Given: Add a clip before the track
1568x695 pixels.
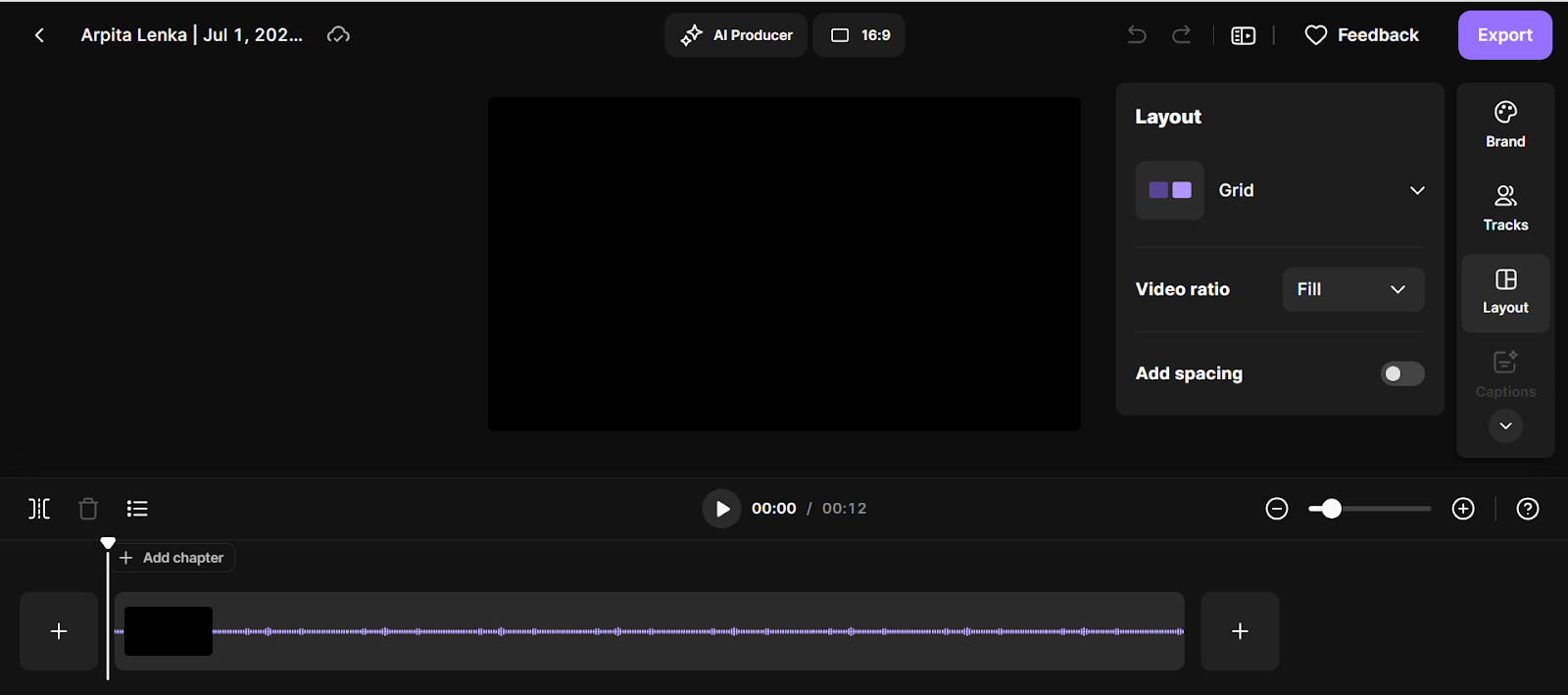Looking at the screenshot, I should 59,631.
